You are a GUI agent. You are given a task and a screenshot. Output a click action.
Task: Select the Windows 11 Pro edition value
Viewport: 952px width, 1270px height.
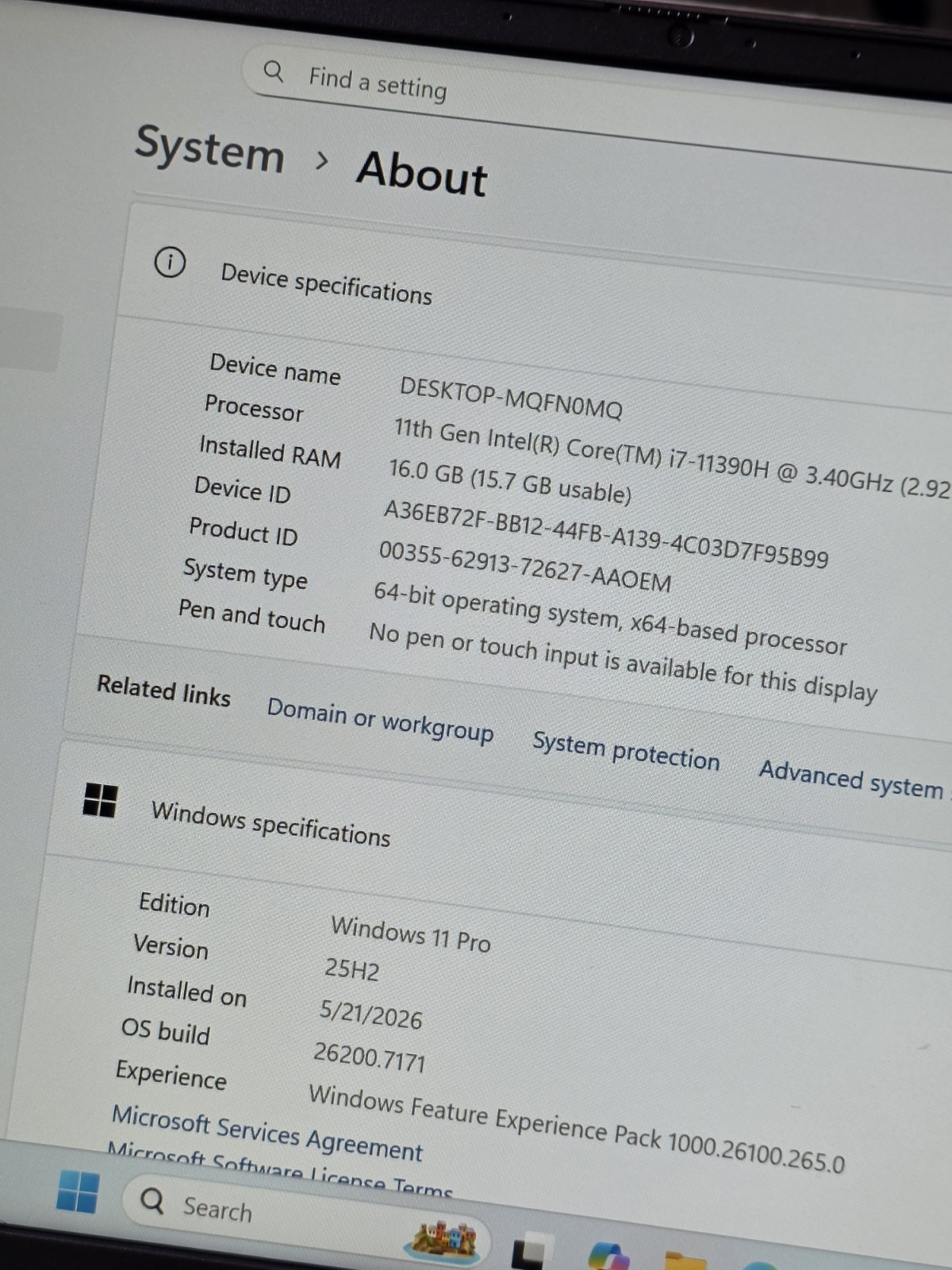[411, 933]
